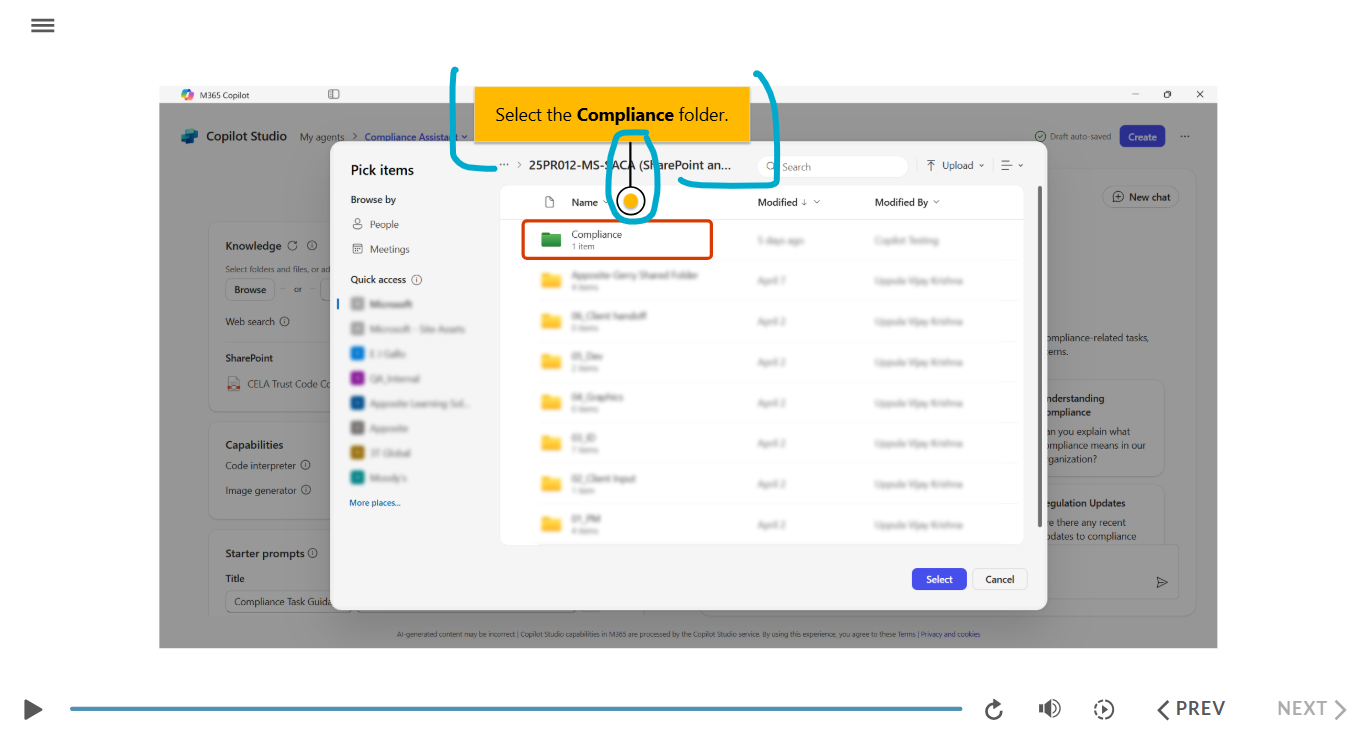Open the course hamburger menu
Image resolution: width=1365 pixels, height=730 pixels.
pyautogui.click(x=42, y=26)
